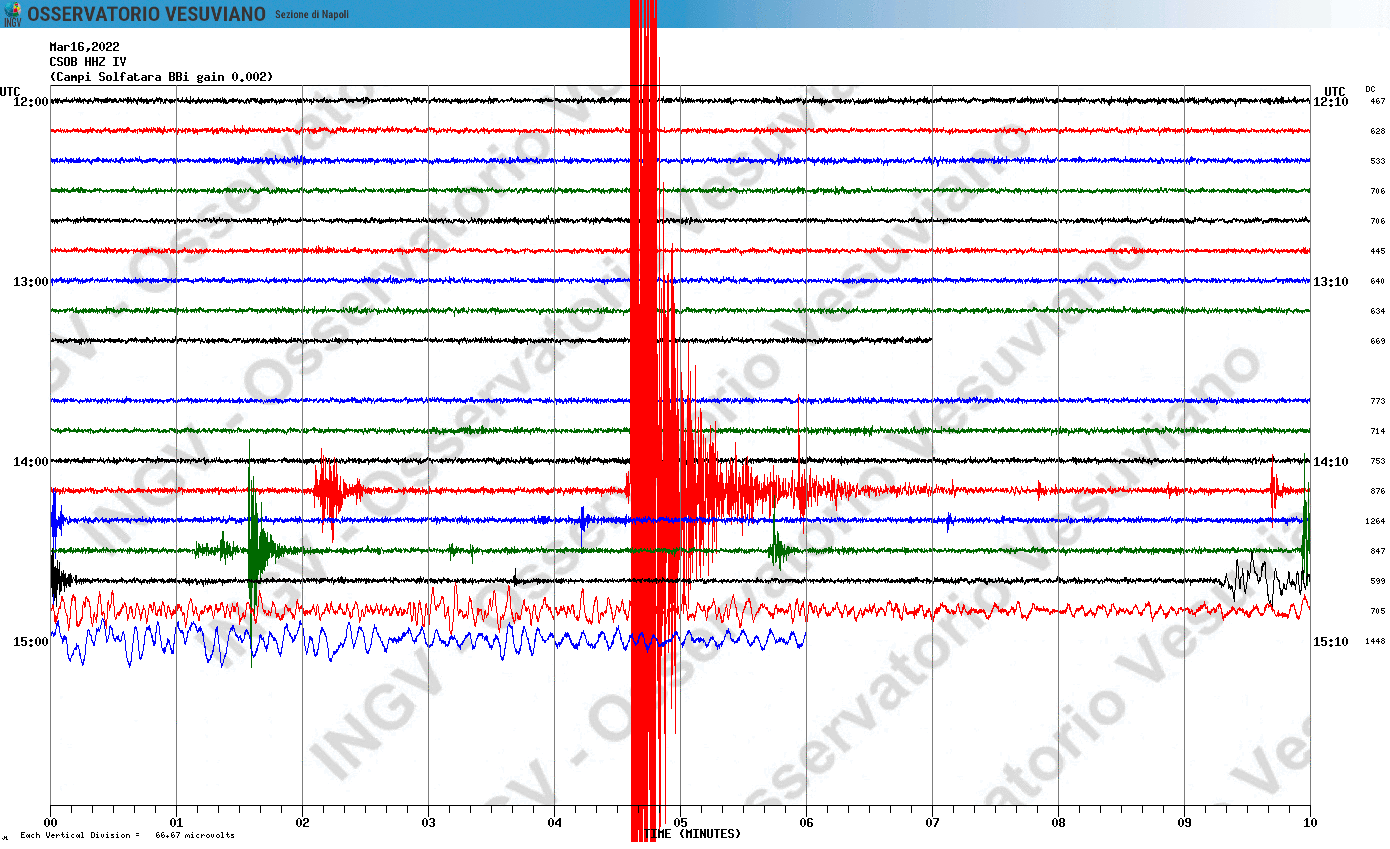This screenshot has width=1390, height=849.
Task: Click the 14:10 time label on the right
Action: (x=1331, y=462)
